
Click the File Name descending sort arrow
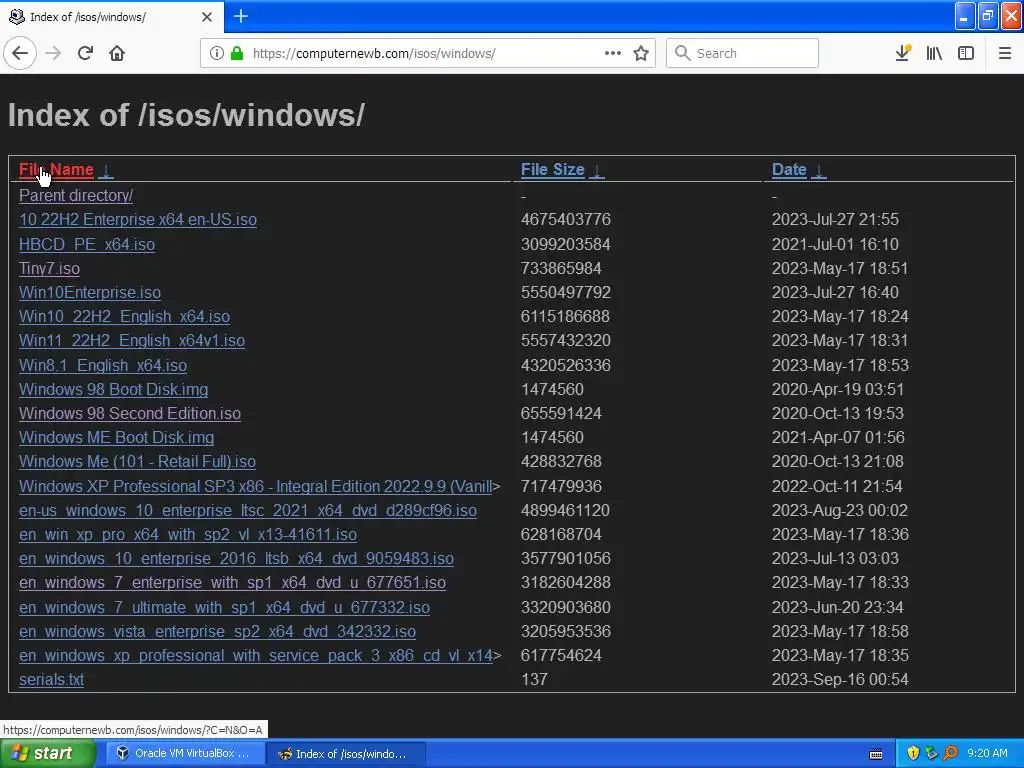105,170
